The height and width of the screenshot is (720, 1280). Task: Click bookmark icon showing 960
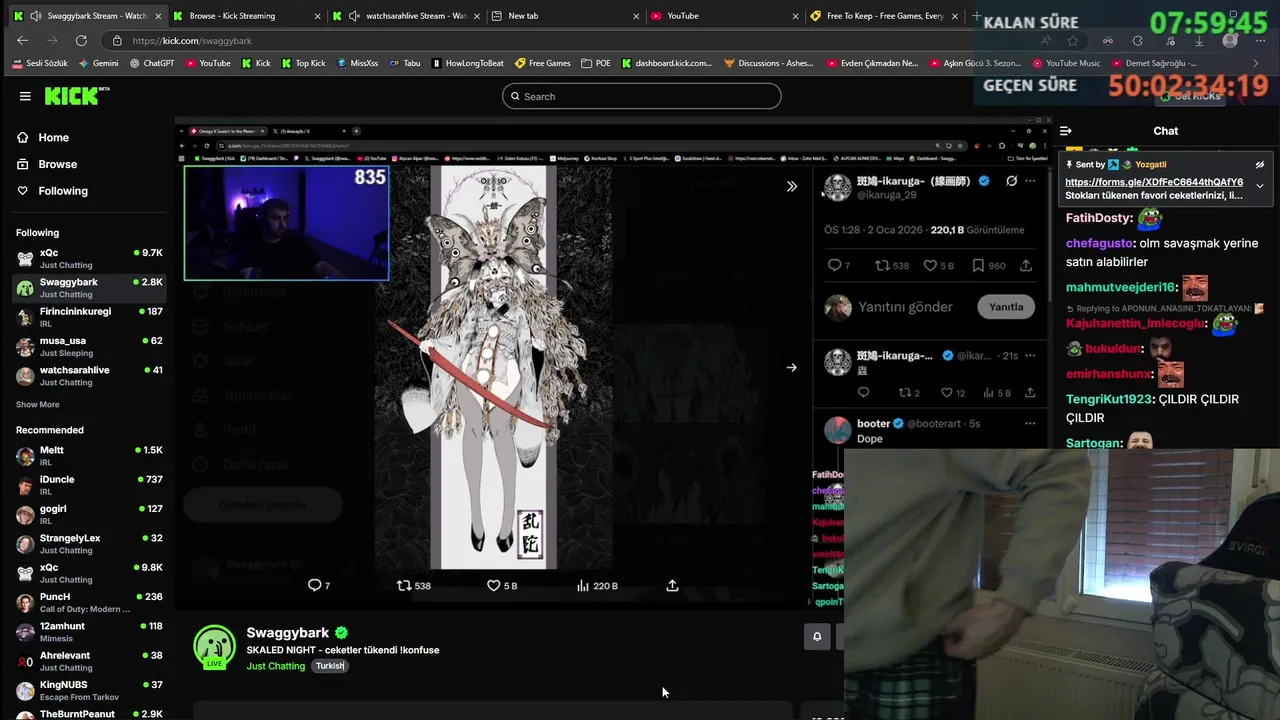[x=977, y=265]
